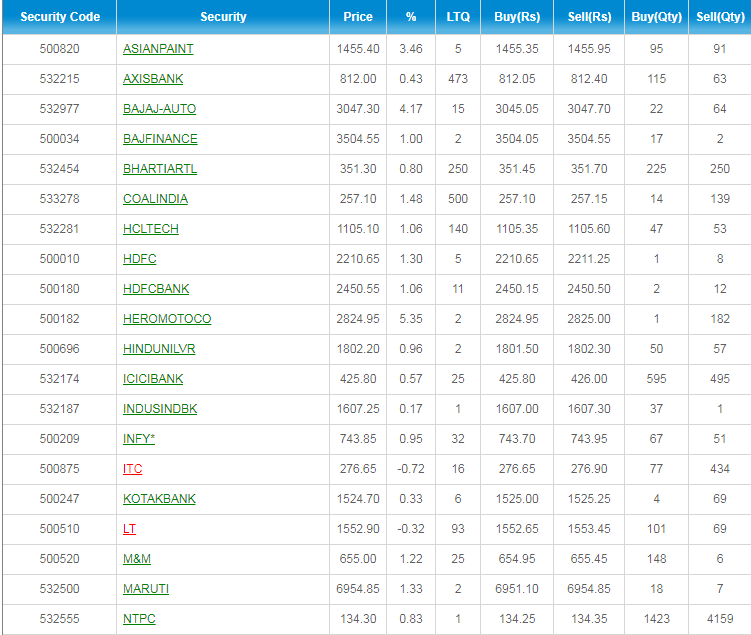Open the HEROMOTOCO security link
This screenshot has width=751, height=635.
pyautogui.click(x=167, y=319)
